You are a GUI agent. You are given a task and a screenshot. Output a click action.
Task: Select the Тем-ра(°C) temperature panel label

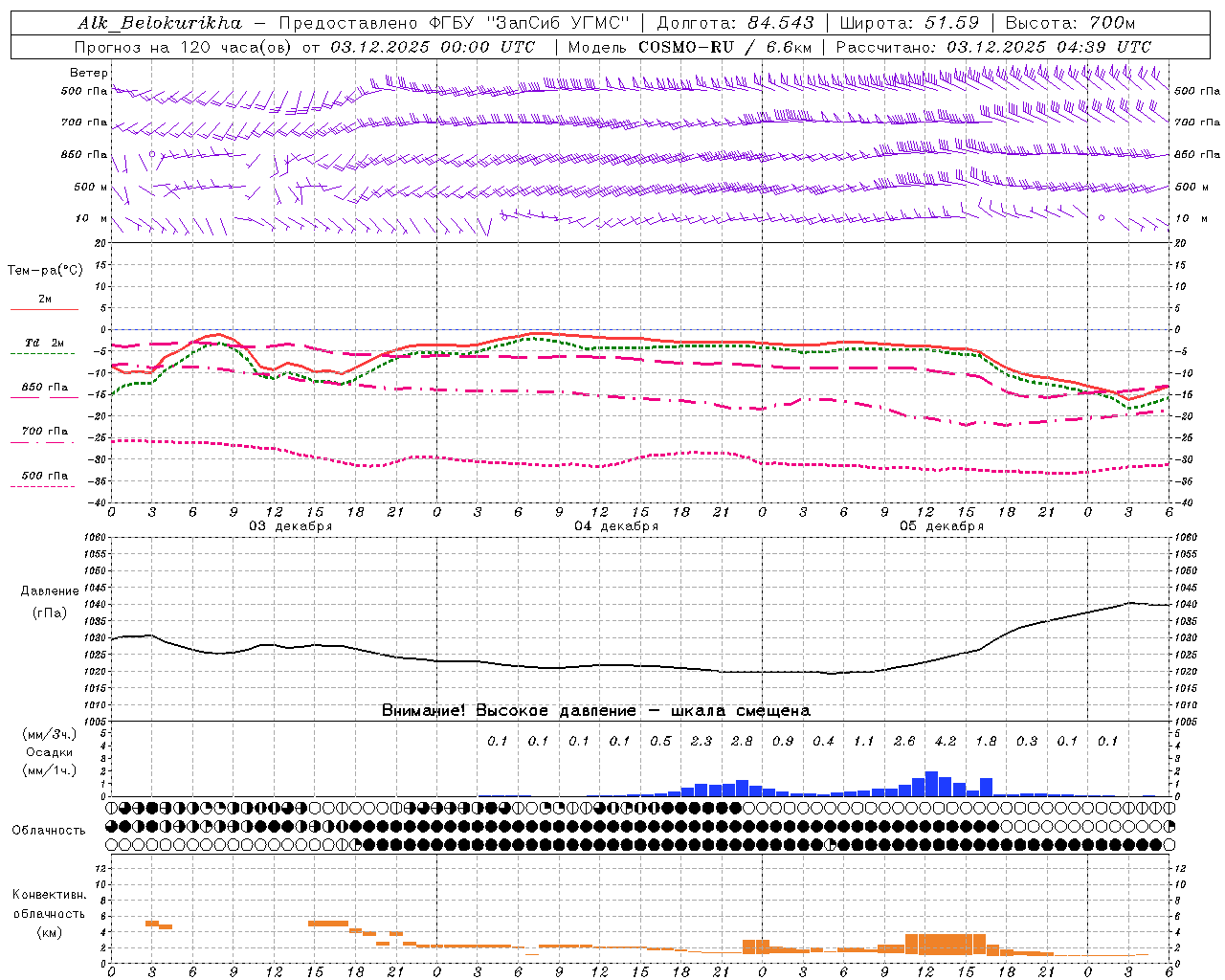pos(45,271)
